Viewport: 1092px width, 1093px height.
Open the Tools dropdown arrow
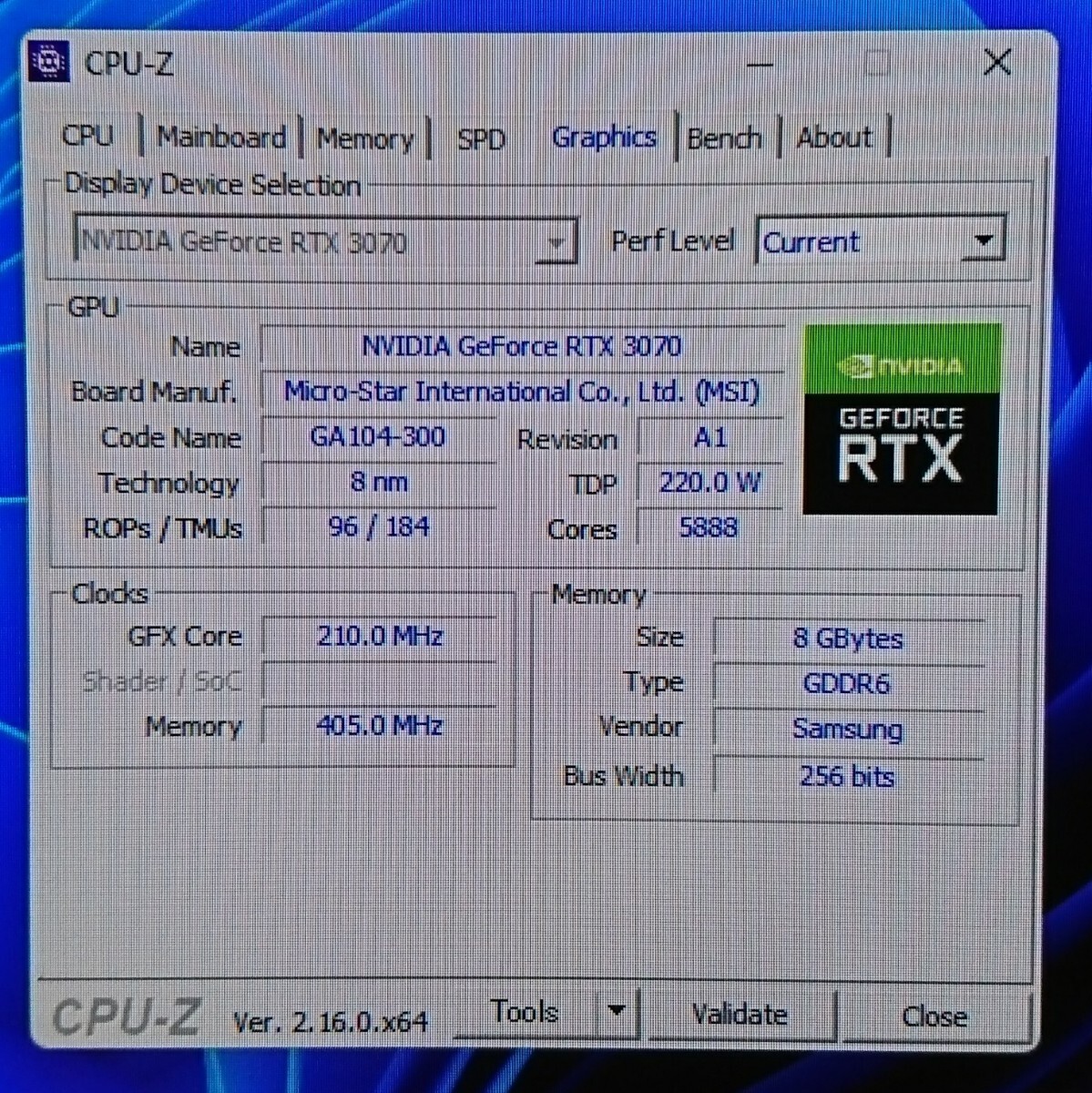tap(617, 1011)
